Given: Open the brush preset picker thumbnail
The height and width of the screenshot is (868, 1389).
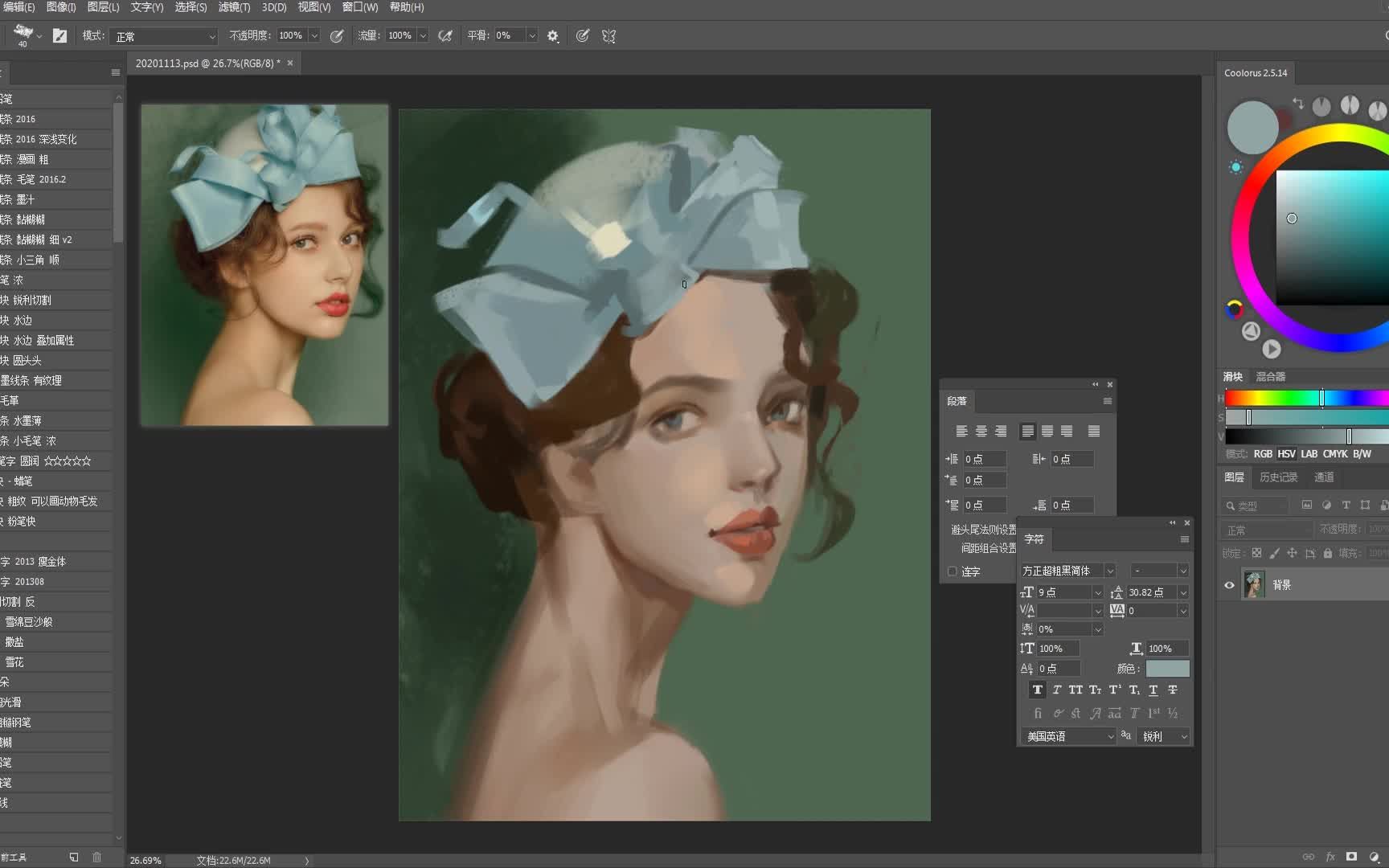Looking at the screenshot, I should pos(23,34).
